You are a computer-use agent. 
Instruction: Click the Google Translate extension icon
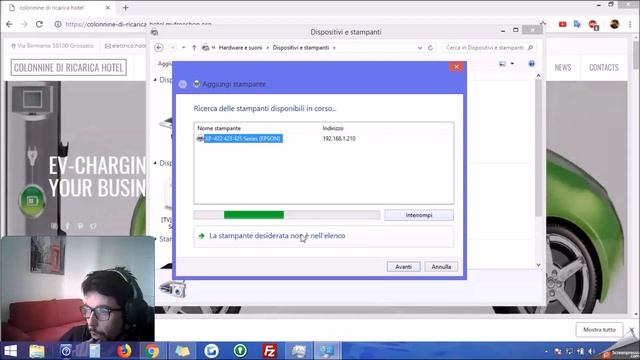(577, 24)
